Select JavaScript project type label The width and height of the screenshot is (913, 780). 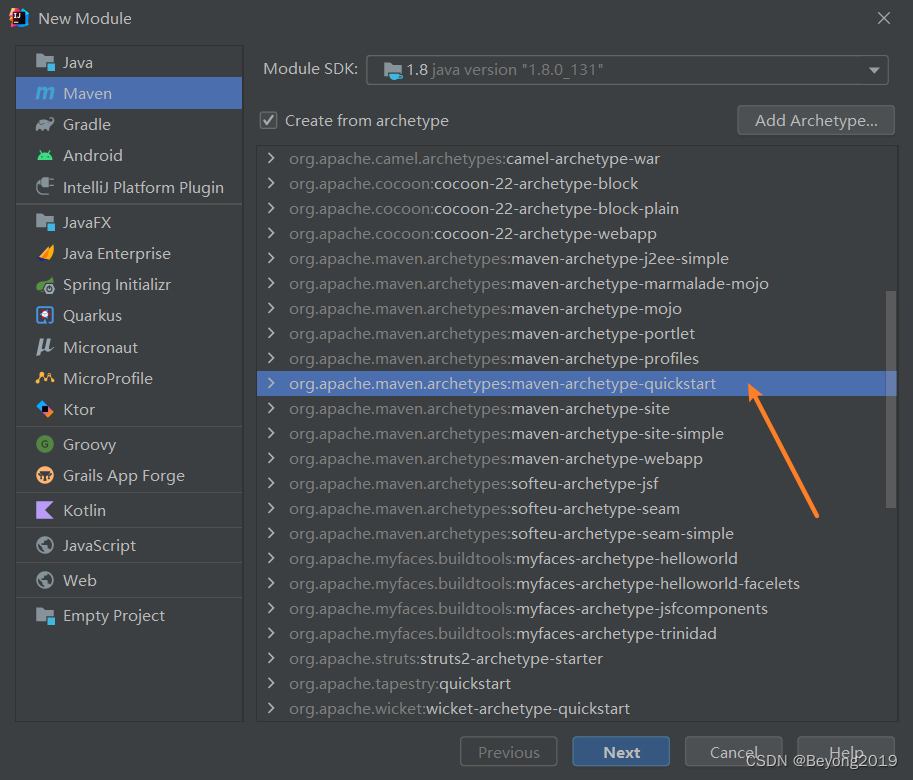point(99,545)
